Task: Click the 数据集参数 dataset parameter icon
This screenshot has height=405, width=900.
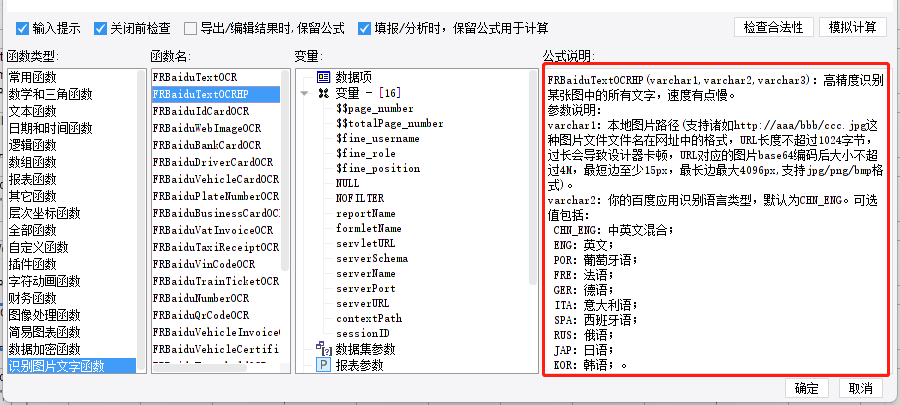Action: point(324,349)
